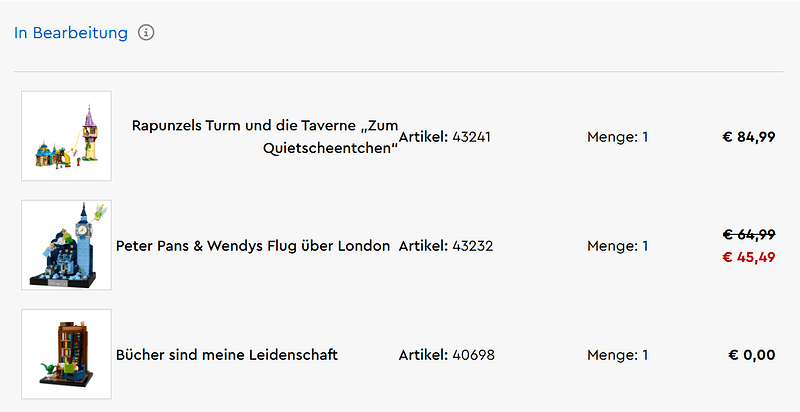Open the In Bearbeitung status link
Screen dimensions: 800x412
click(x=71, y=33)
